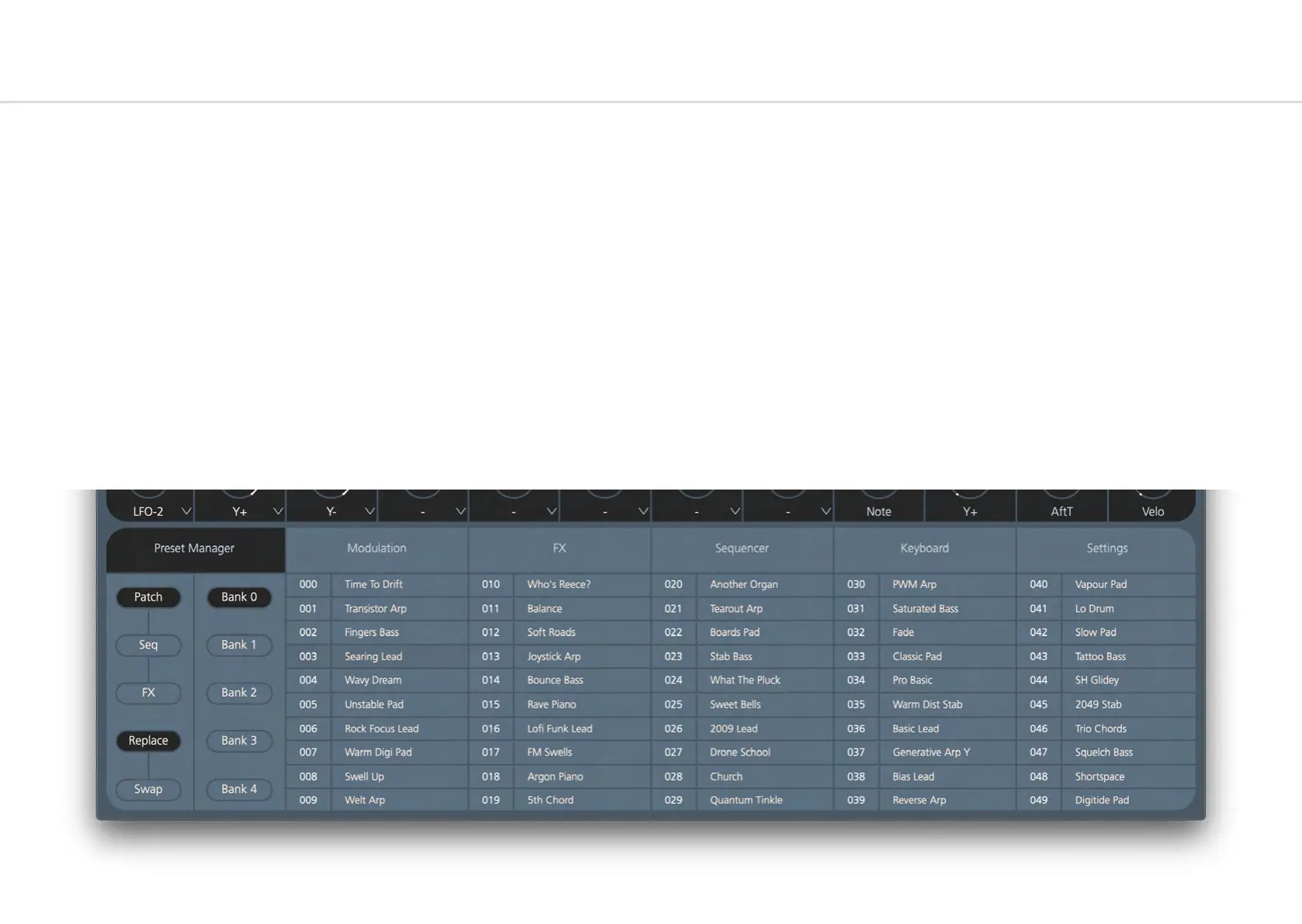Select the Patch preset type

tap(148, 597)
